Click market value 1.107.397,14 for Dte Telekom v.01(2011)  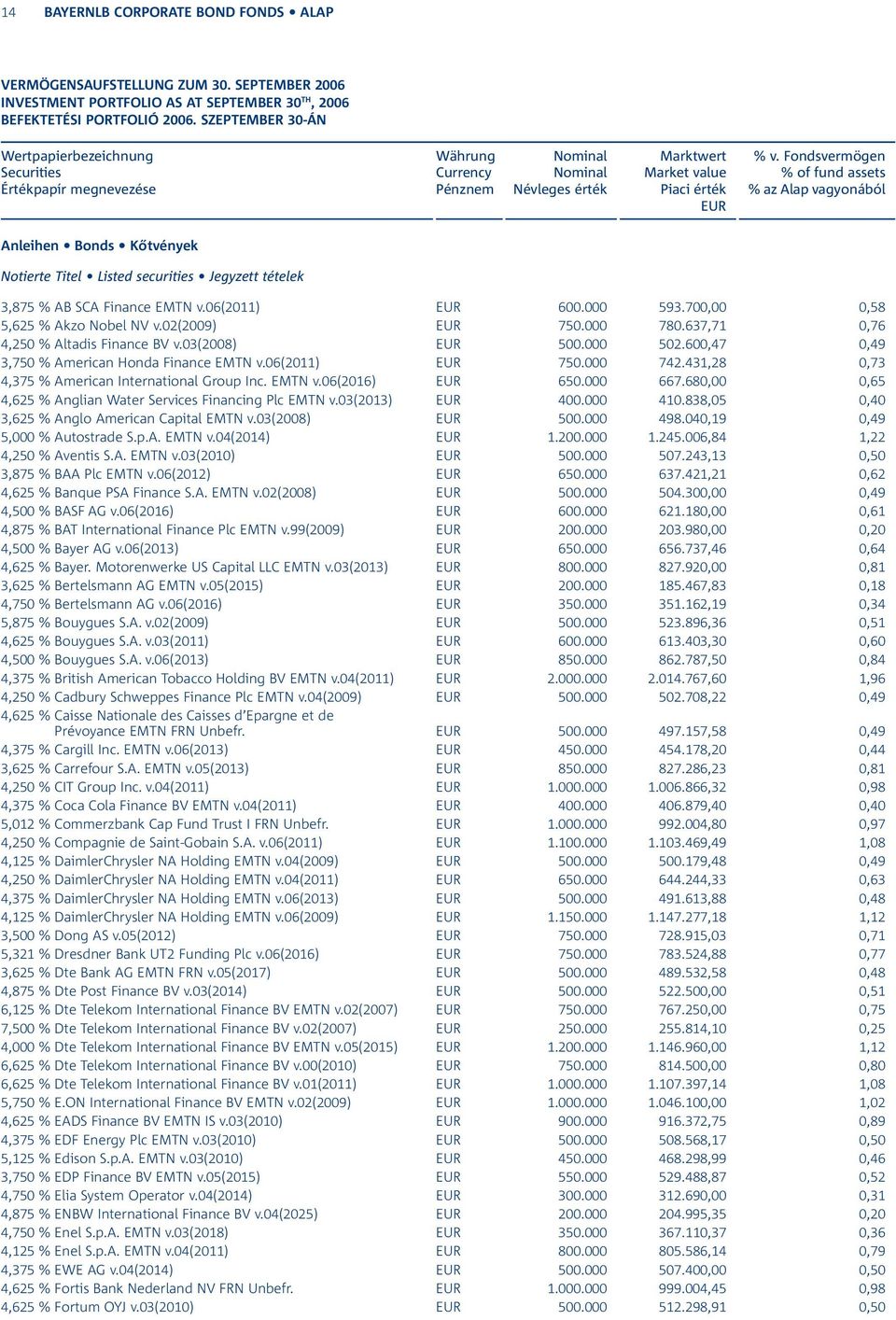click(687, 1084)
